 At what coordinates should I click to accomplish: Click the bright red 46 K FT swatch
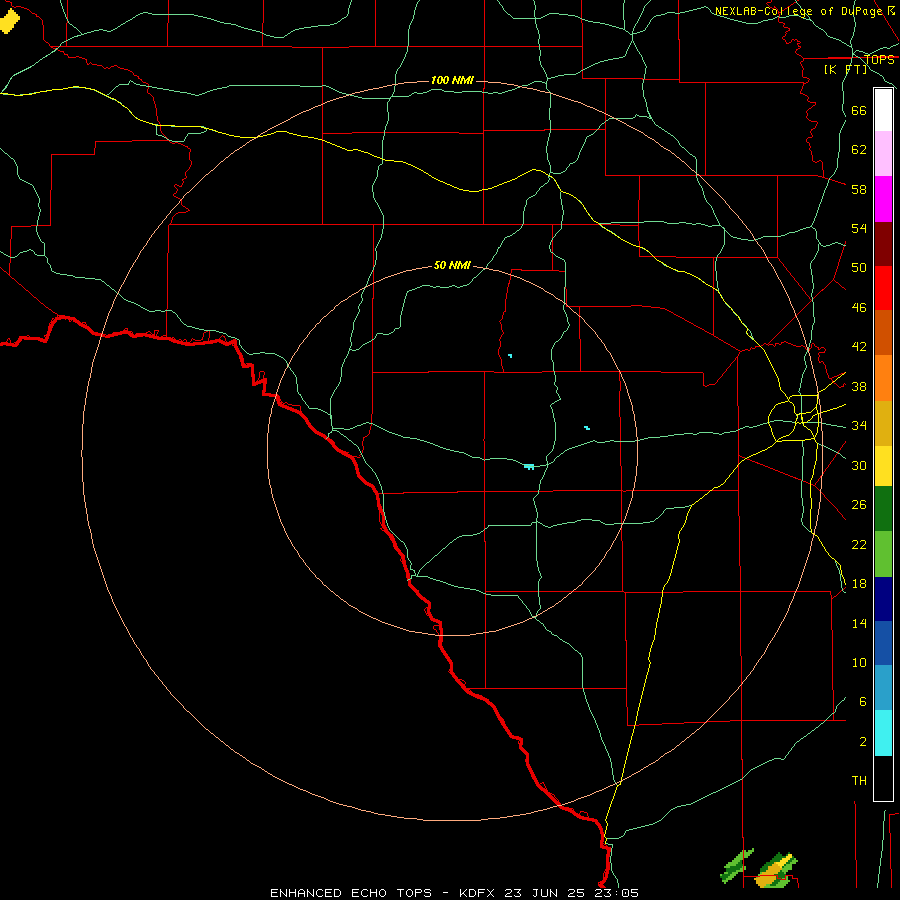(883, 288)
